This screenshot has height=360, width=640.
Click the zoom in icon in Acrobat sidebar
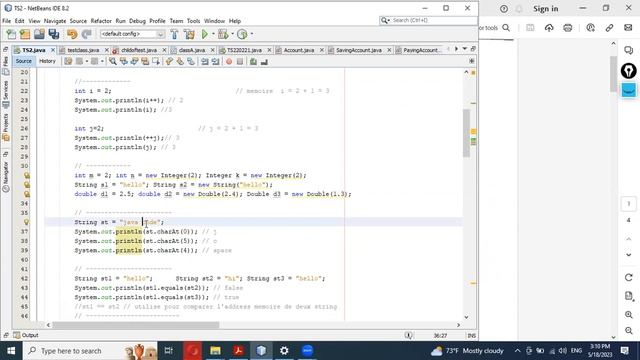click(x=629, y=315)
